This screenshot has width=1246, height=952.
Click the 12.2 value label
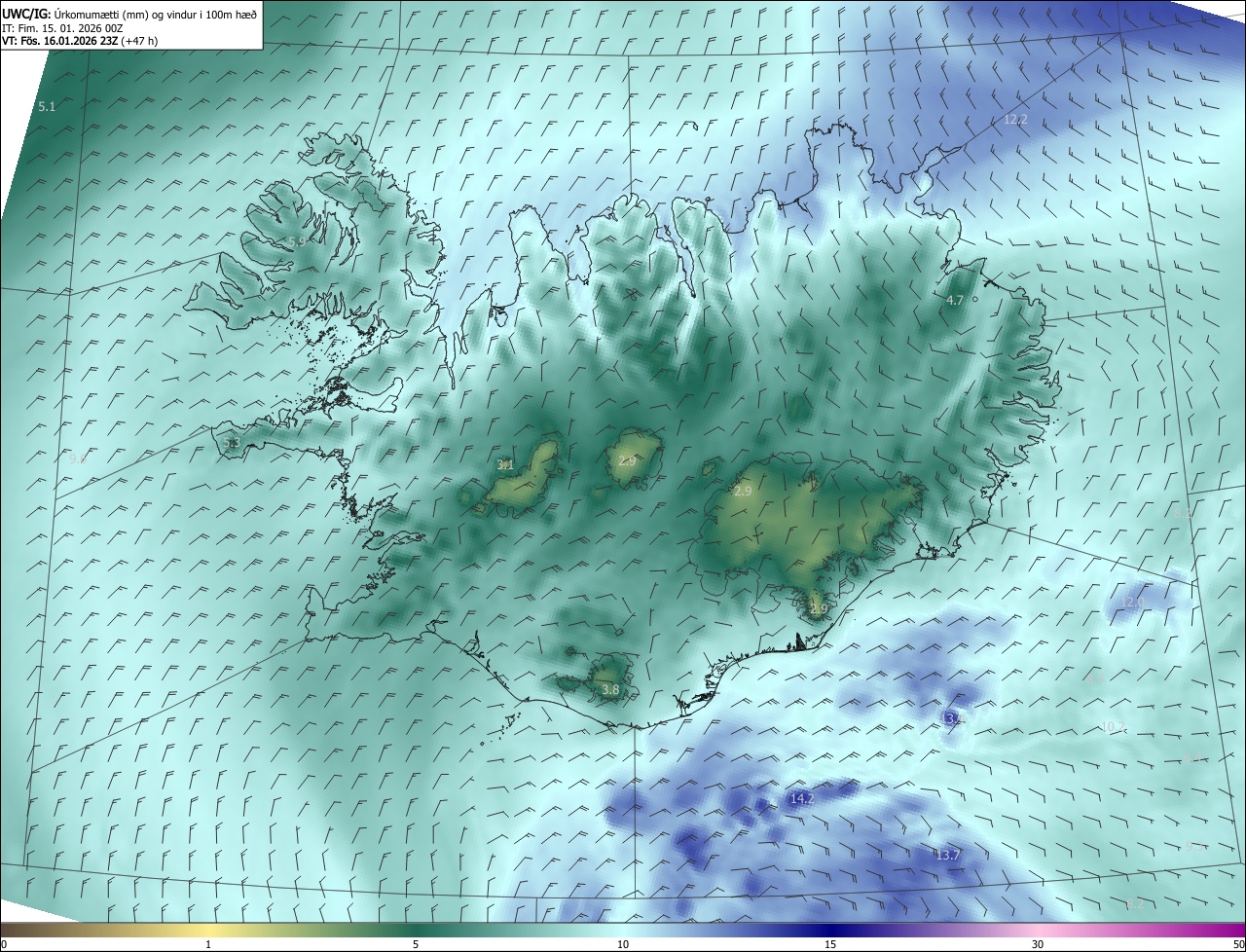click(1015, 119)
